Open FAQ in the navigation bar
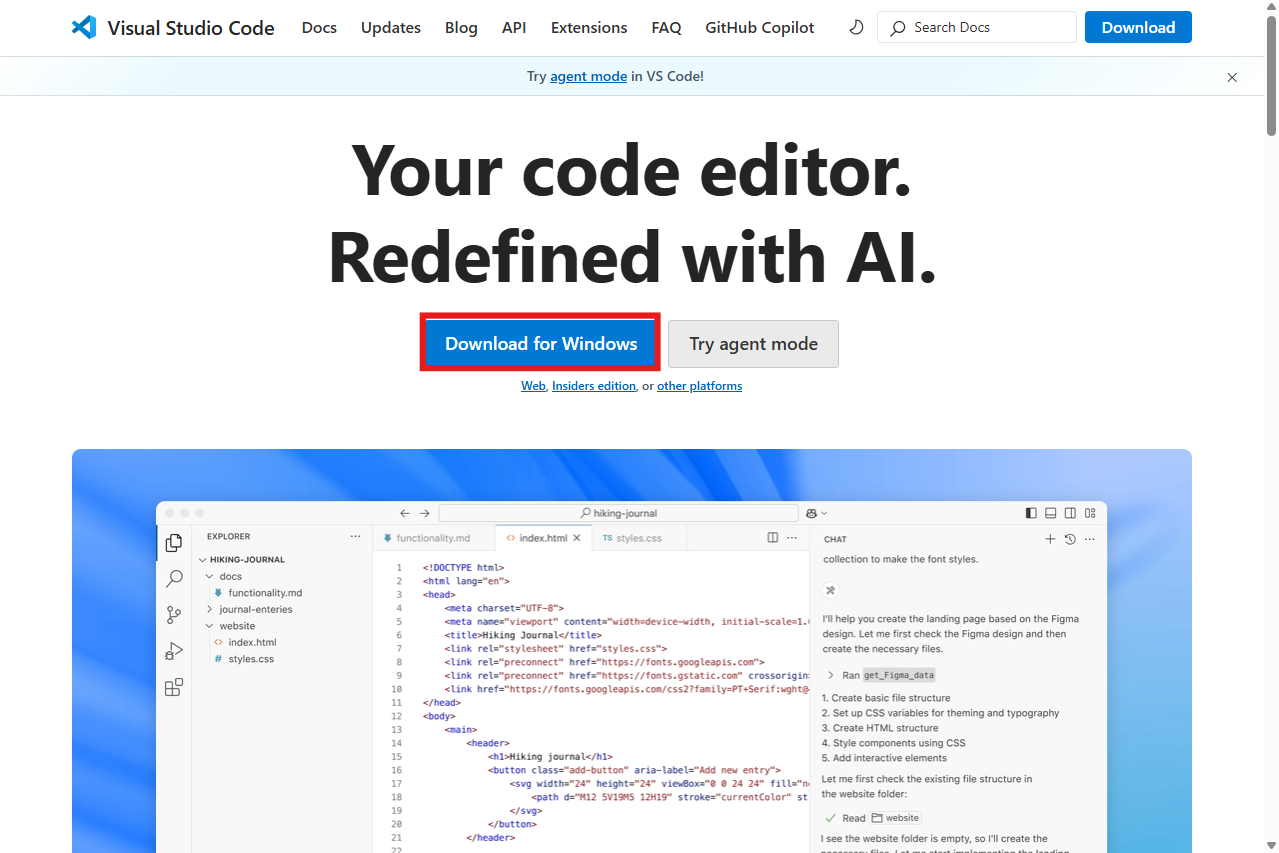1279x853 pixels. coord(666,28)
